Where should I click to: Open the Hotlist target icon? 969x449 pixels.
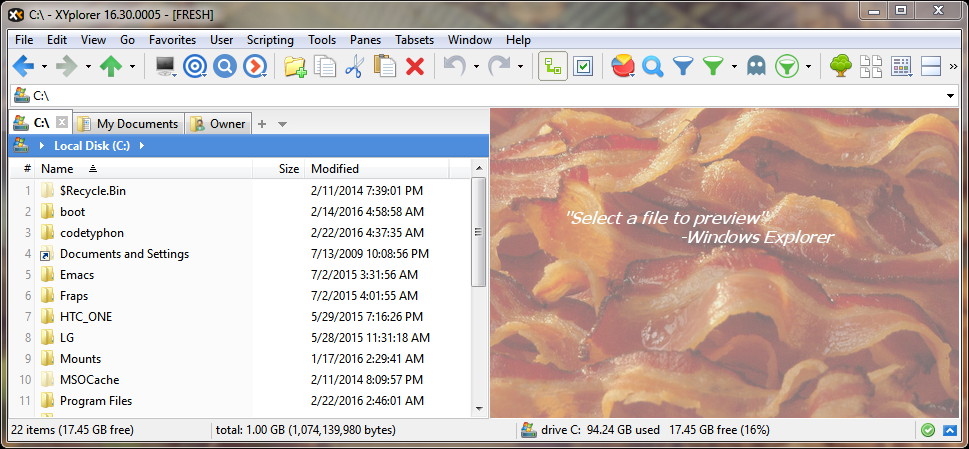pyautogui.click(x=195, y=66)
